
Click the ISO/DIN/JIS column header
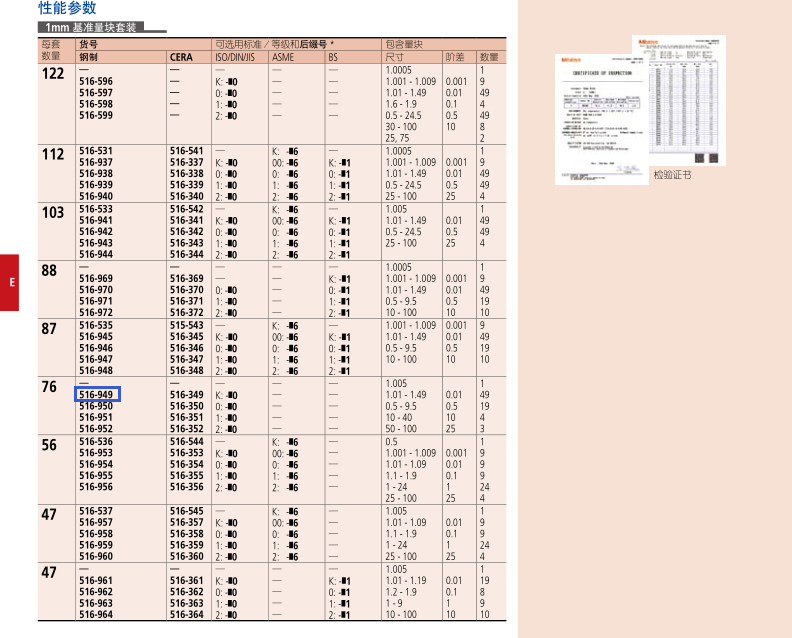point(235,57)
